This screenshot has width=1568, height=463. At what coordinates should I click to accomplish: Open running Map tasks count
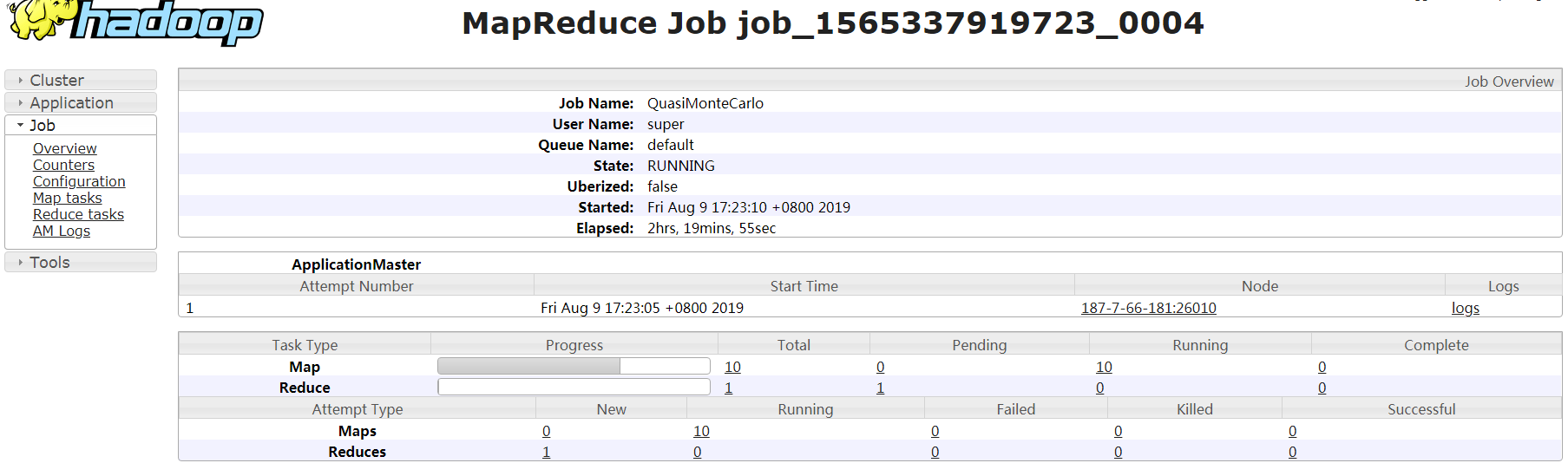1104,367
